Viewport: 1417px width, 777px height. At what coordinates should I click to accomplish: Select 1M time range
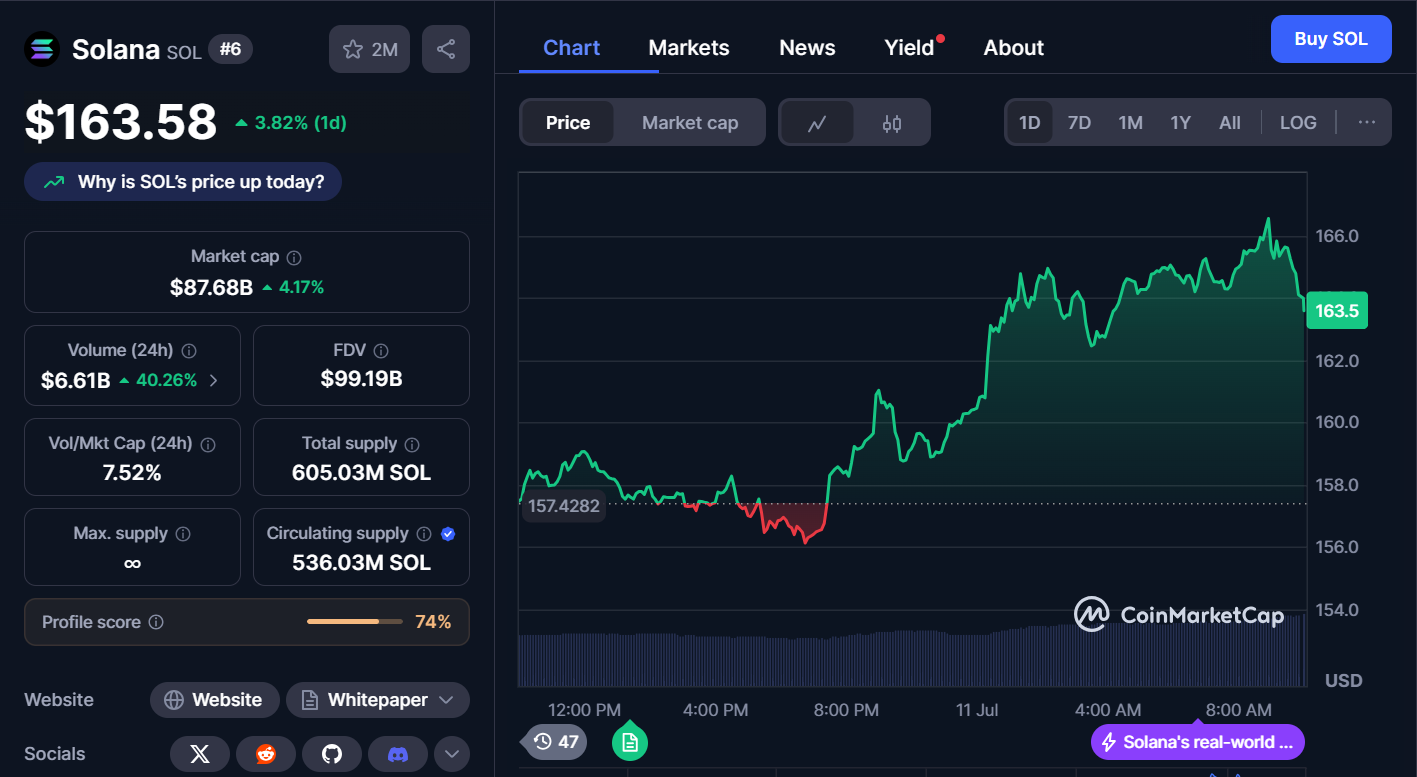coord(1130,122)
